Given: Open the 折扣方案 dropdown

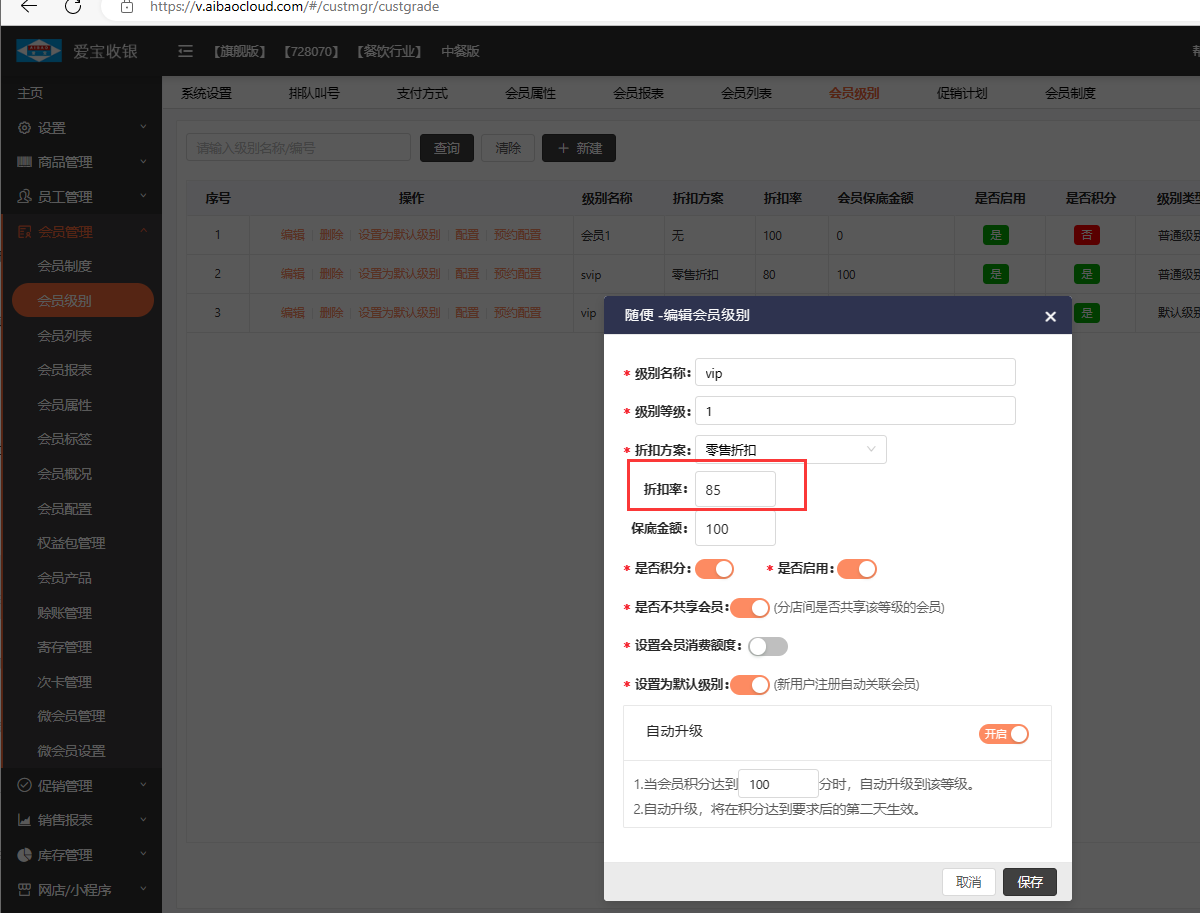Looking at the screenshot, I should coord(790,450).
